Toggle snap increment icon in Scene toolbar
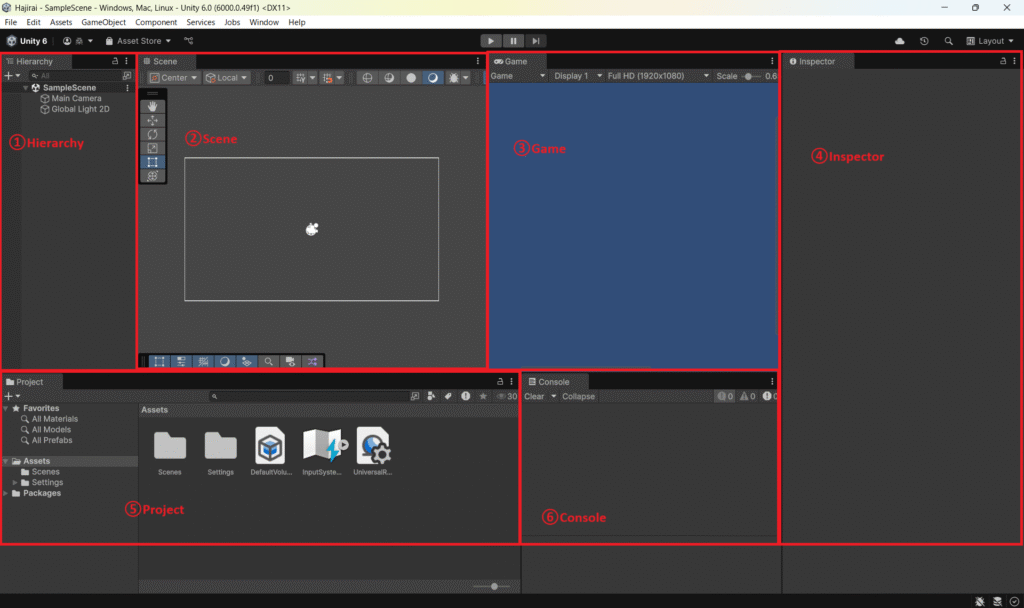The width and height of the screenshot is (1024, 608). pos(328,78)
